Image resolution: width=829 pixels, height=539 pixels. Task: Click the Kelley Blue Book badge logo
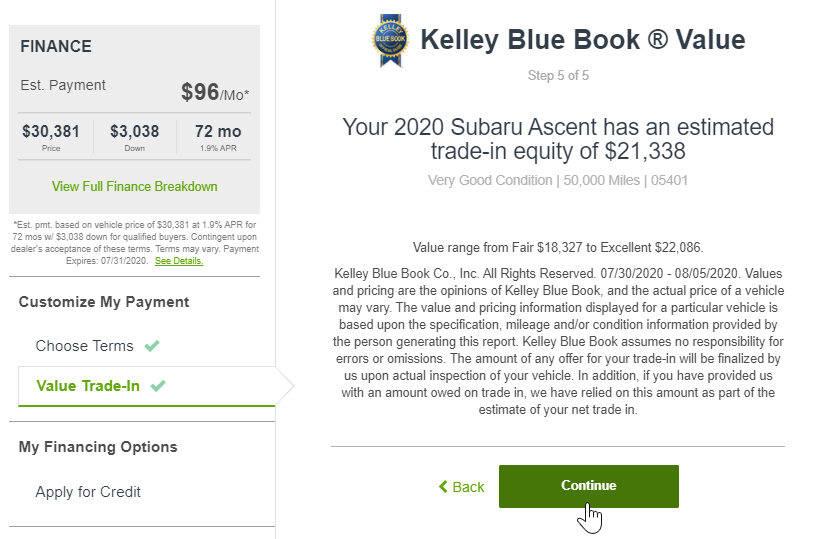click(390, 40)
